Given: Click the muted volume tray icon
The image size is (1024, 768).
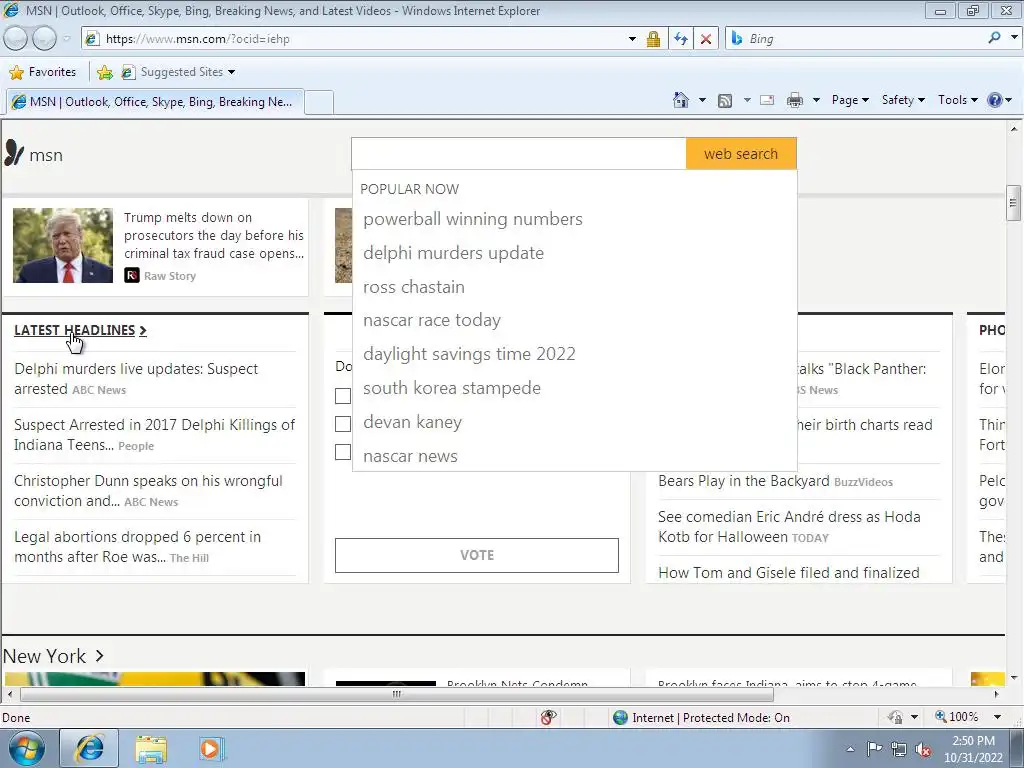Looking at the screenshot, I should pyautogui.click(x=923, y=750).
